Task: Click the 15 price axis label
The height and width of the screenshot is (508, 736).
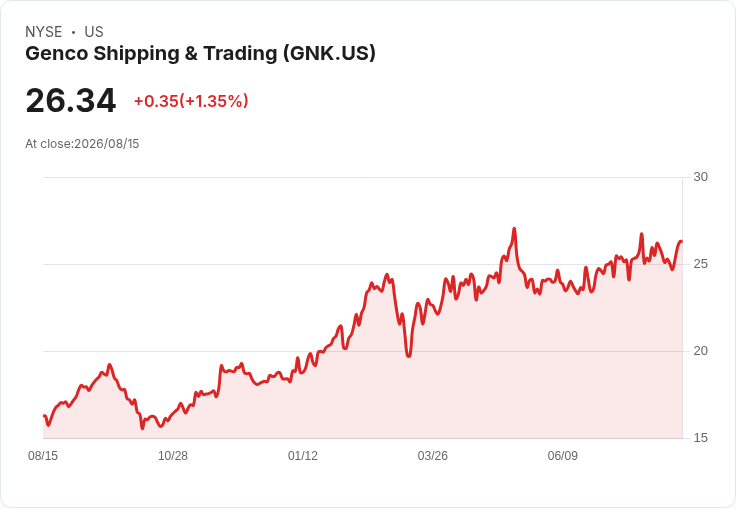Action: pyautogui.click(x=701, y=438)
